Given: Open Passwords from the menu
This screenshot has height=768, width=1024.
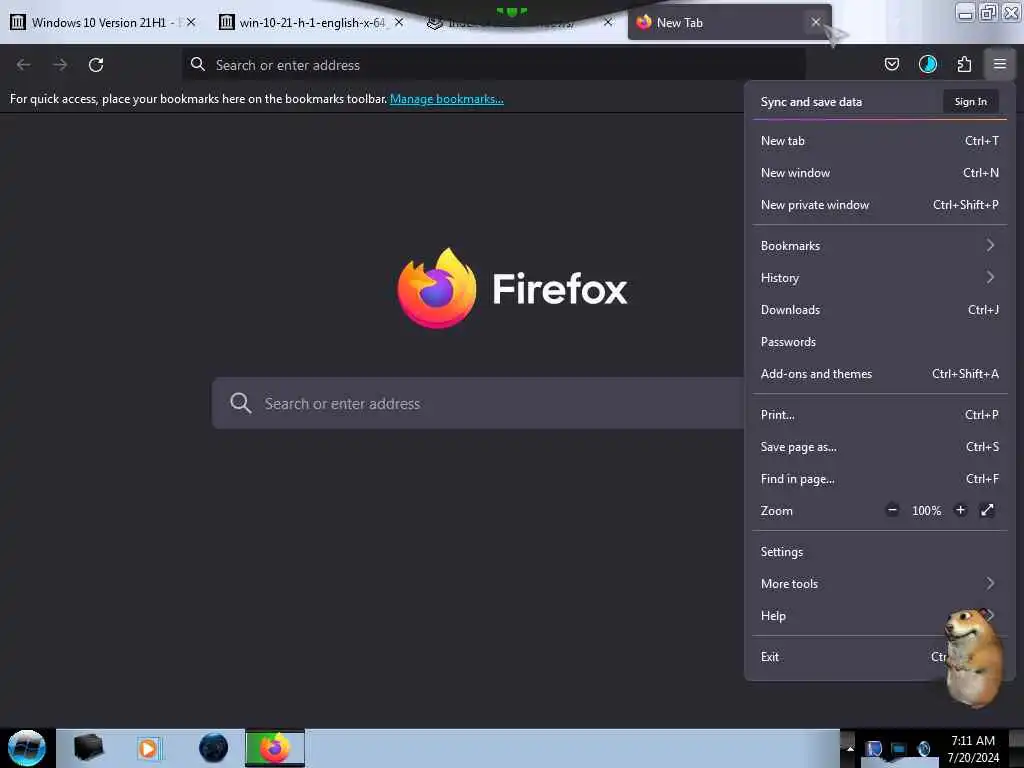Looking at the screenshot, I should [879, 342].
